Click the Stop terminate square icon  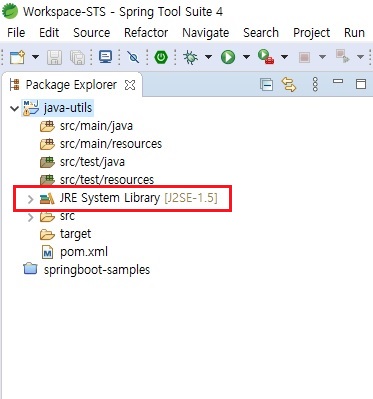(304, 57)
